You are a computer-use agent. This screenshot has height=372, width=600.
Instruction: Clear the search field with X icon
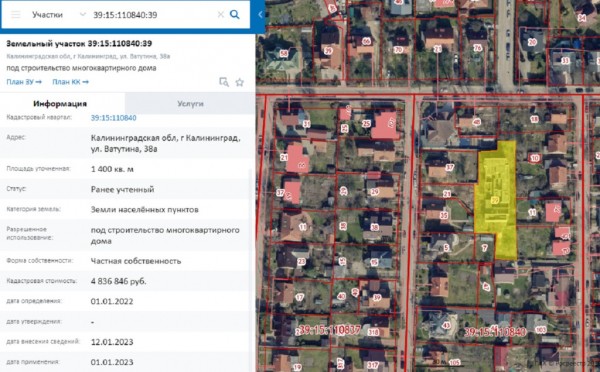coord(221,15)
